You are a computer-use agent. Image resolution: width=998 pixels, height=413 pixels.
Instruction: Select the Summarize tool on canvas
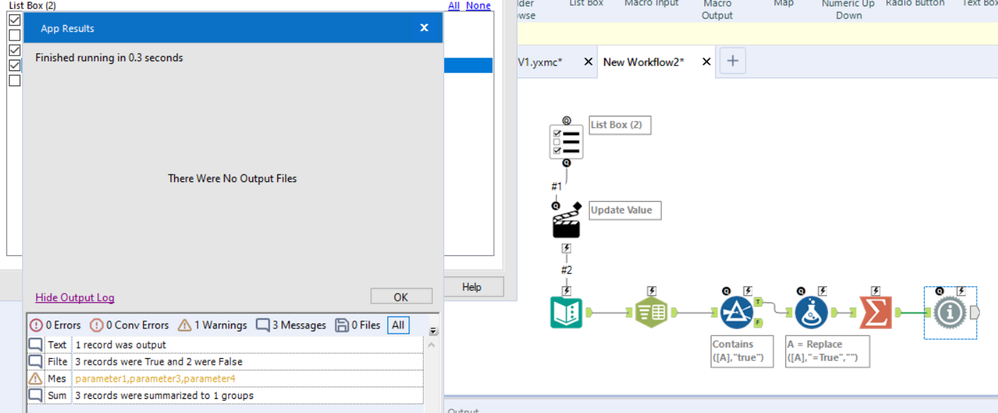[875, 312]
